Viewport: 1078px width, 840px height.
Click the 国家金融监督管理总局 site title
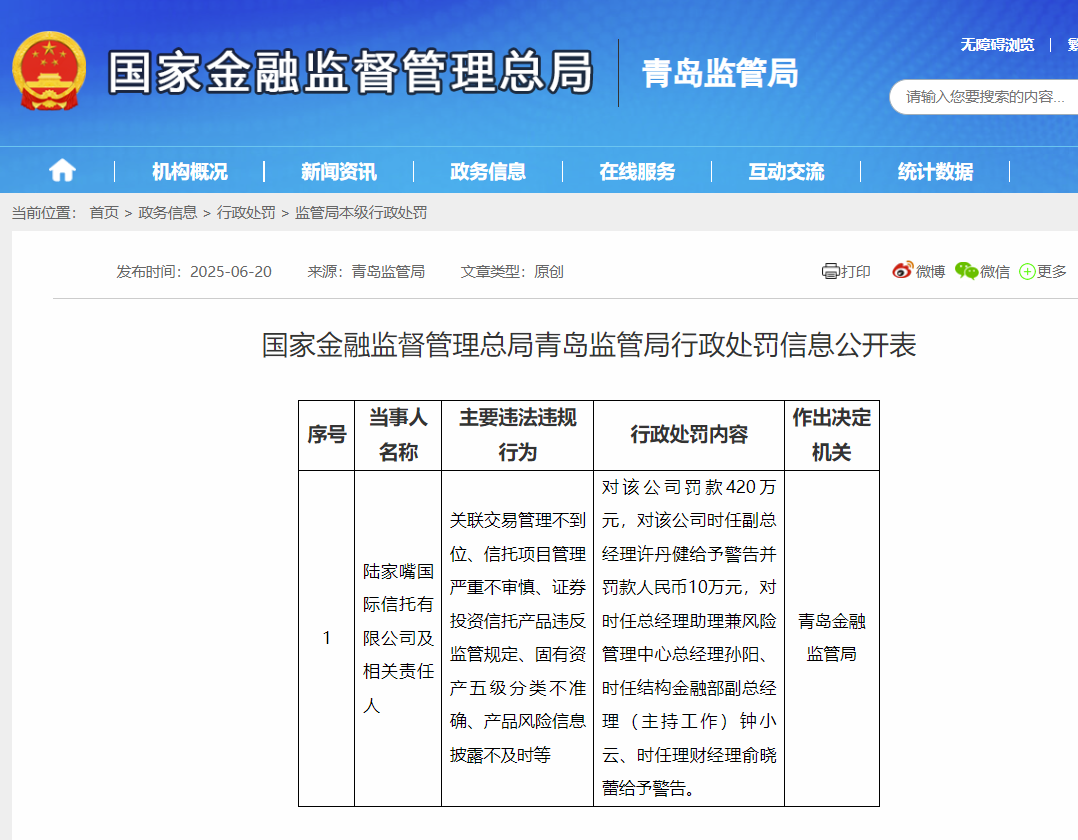[x=350, y=72]
